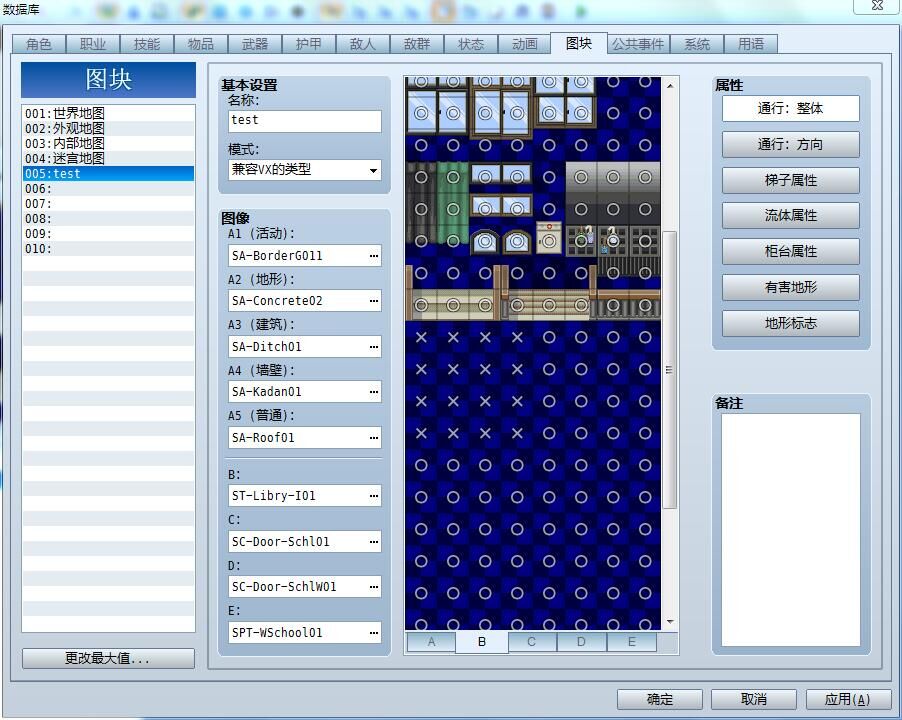902x720 pixels.
Task: Select tileset page tab E
Action: pos(632,642)
